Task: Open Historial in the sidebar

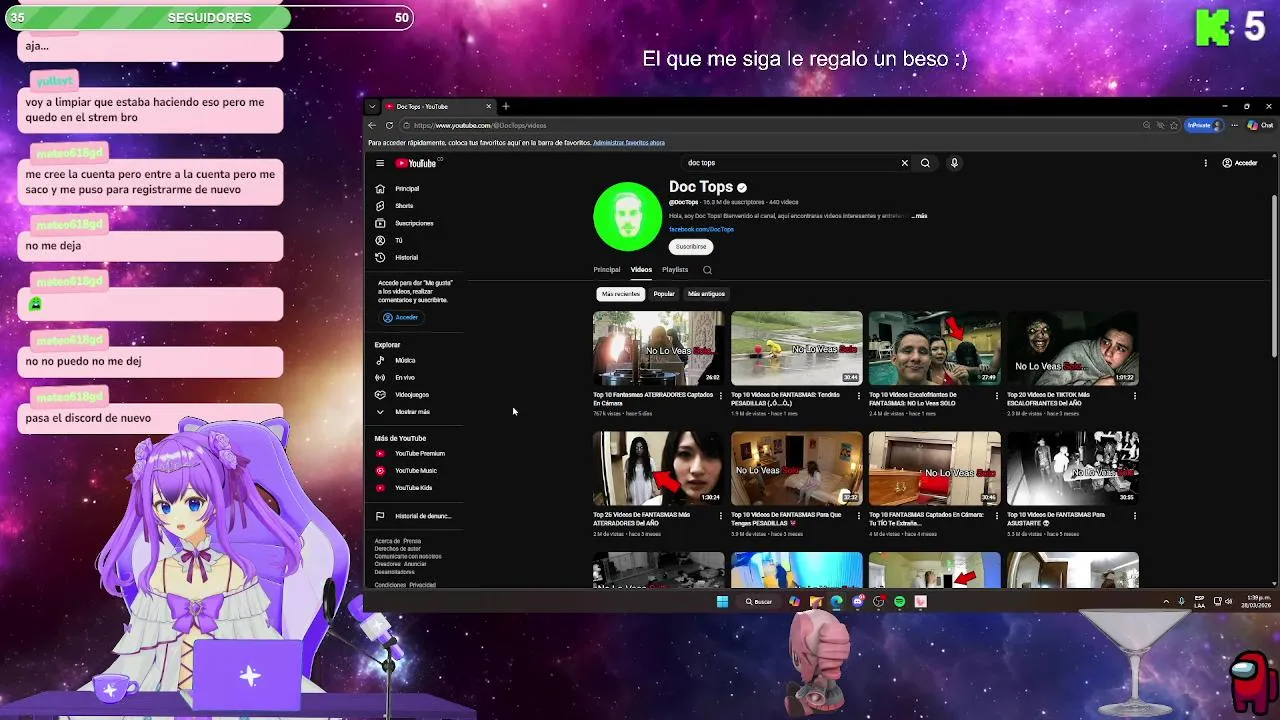Action: click(x=406, y=257)
